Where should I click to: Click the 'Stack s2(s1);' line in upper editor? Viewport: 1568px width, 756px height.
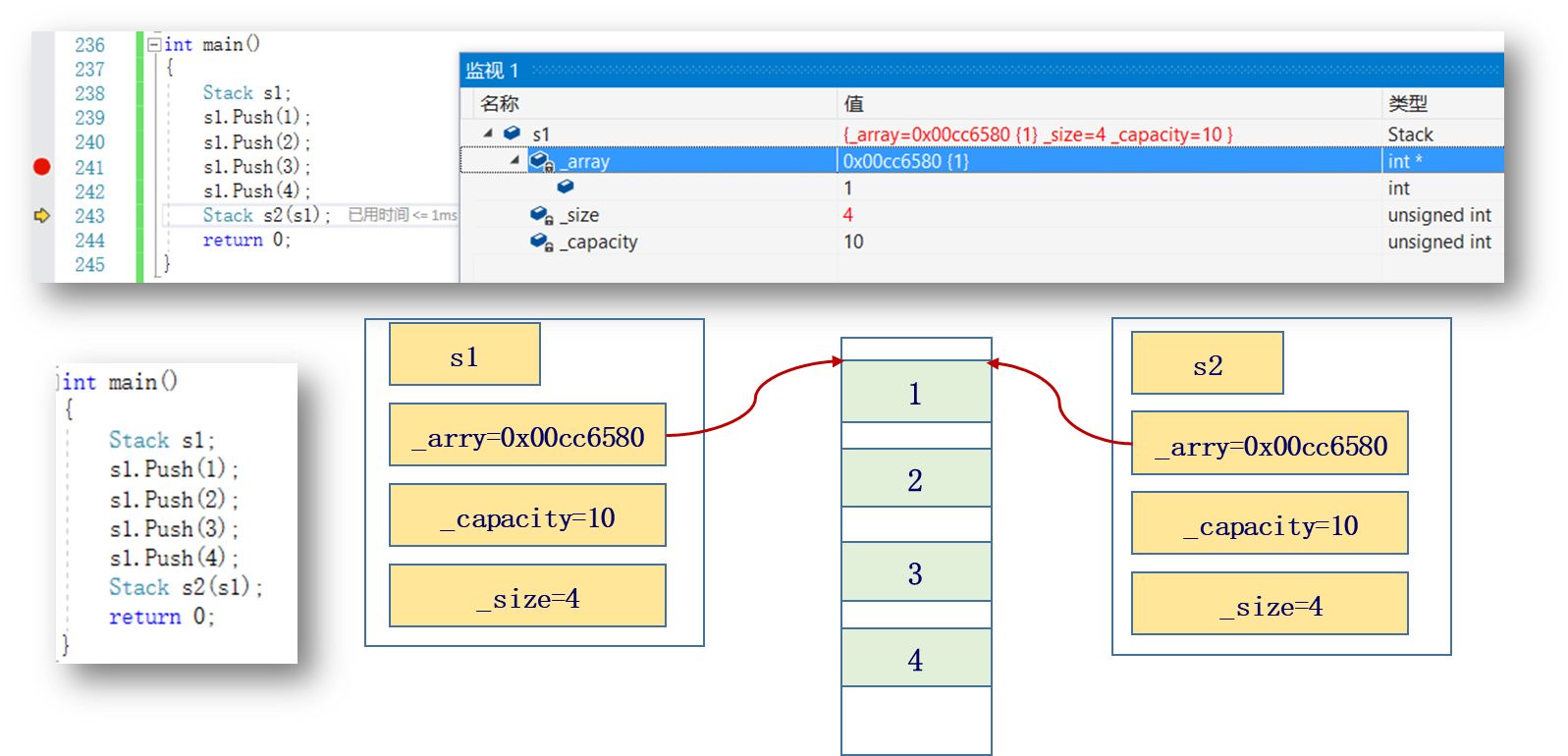pos(266,215)
